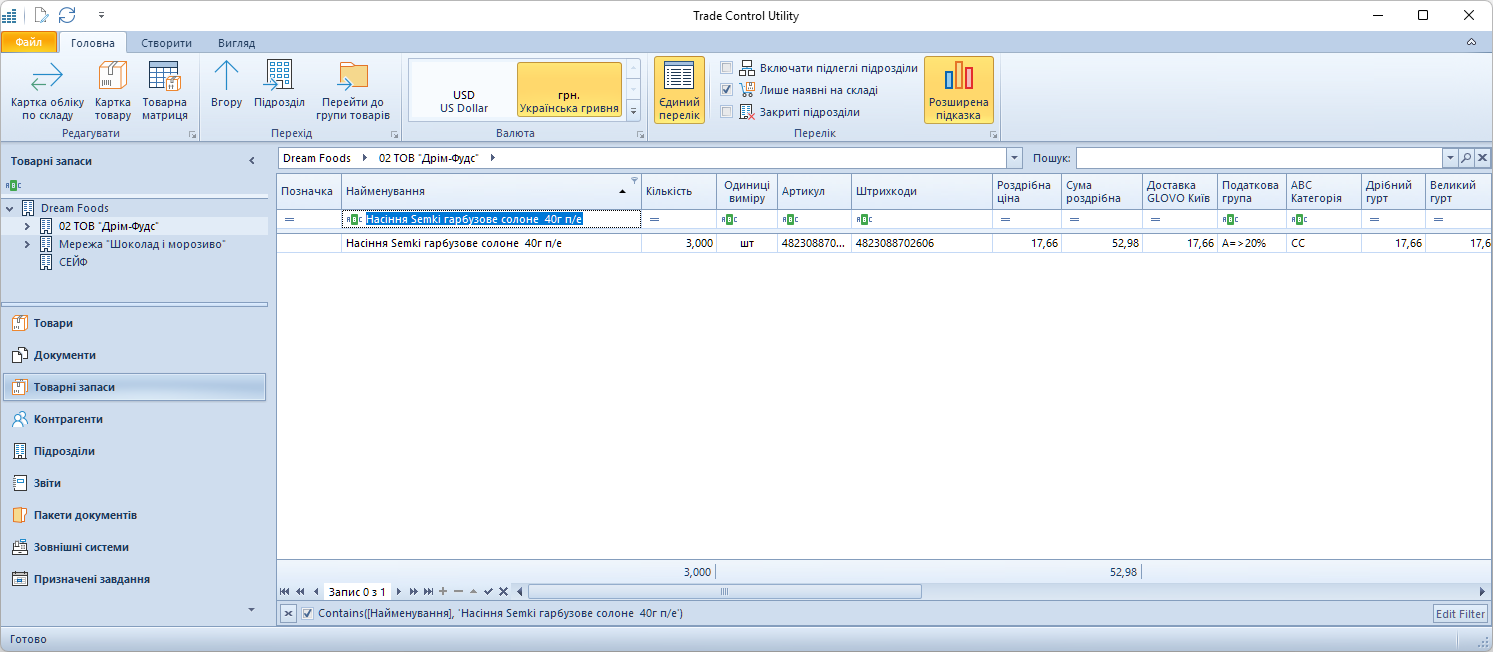Toggle Єдиний перелік view
The height and width of the screenshot is (652, 1493).
pos(679,78)
